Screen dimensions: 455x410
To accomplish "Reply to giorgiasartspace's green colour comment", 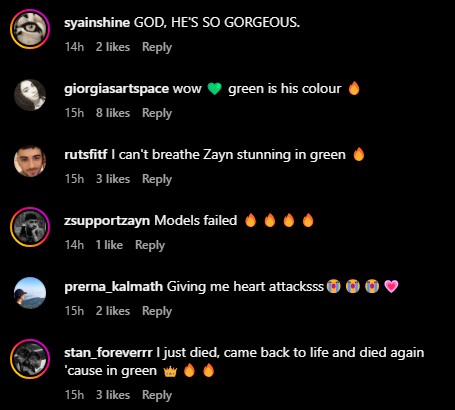I will pos(157,113).
